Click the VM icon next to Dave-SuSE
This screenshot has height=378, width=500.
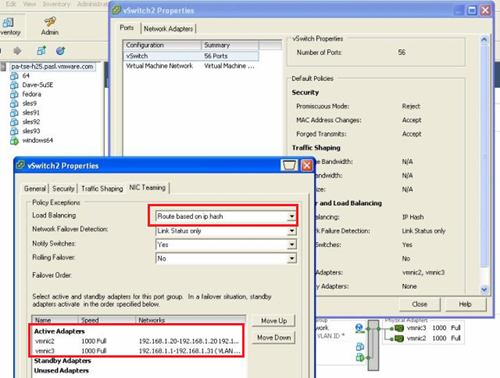(14, 85)
